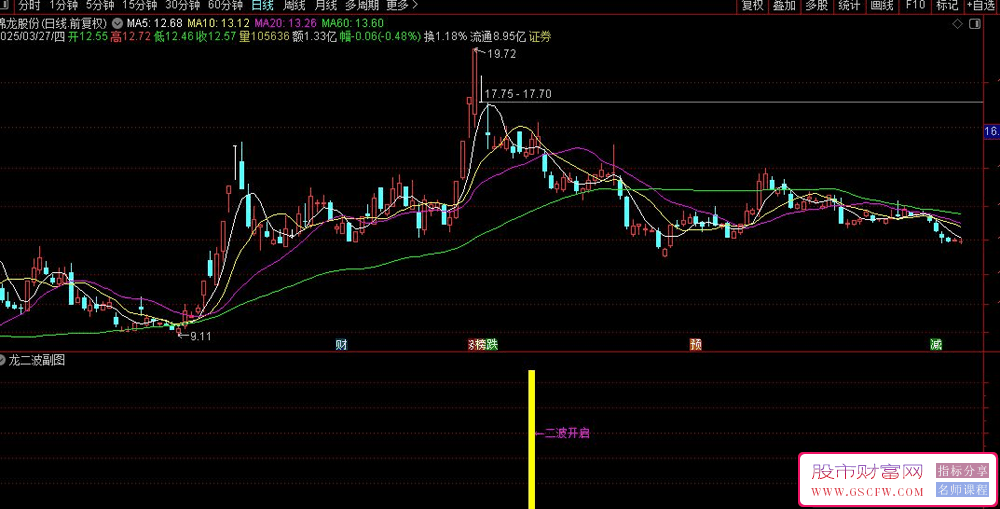1000x509 pixels.
Task: Click the 17.75 - 17.70 gap label
Action: click(518, 94)
